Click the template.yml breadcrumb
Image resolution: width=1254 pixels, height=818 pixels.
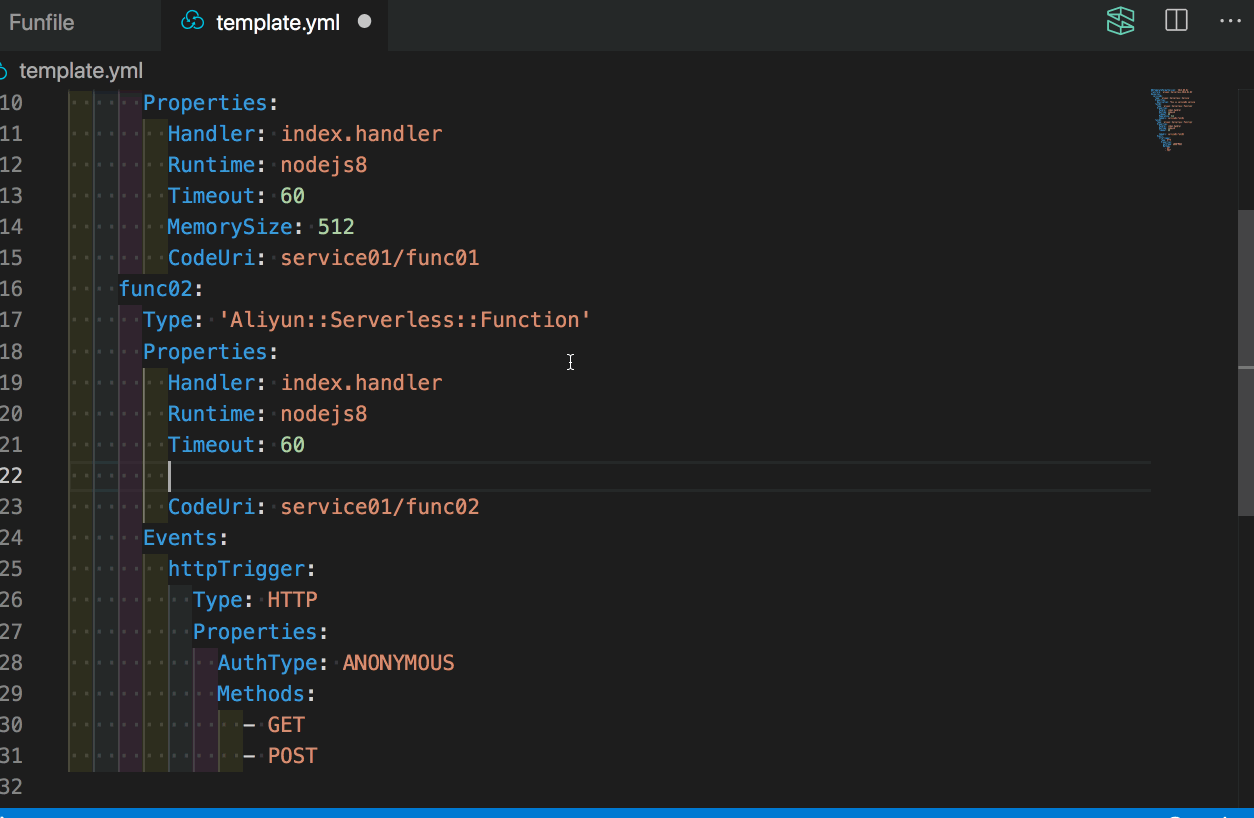pyautogui.click(x=80, y=71)
